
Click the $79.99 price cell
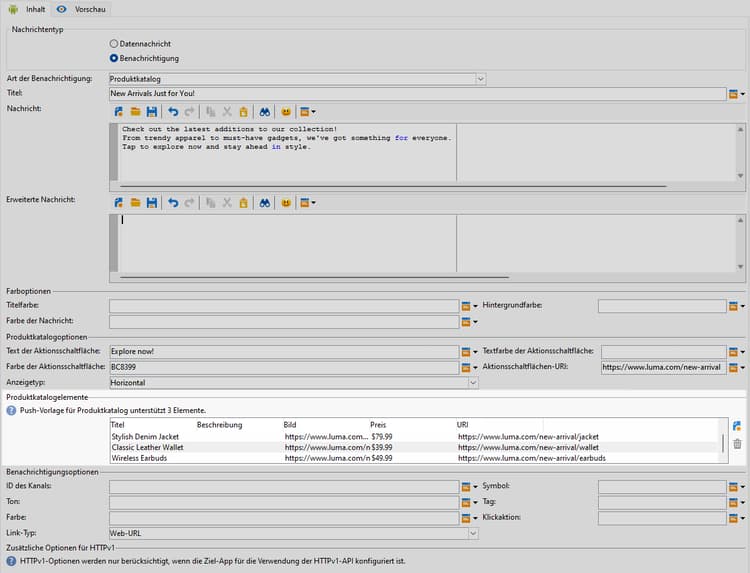[382, 437]
